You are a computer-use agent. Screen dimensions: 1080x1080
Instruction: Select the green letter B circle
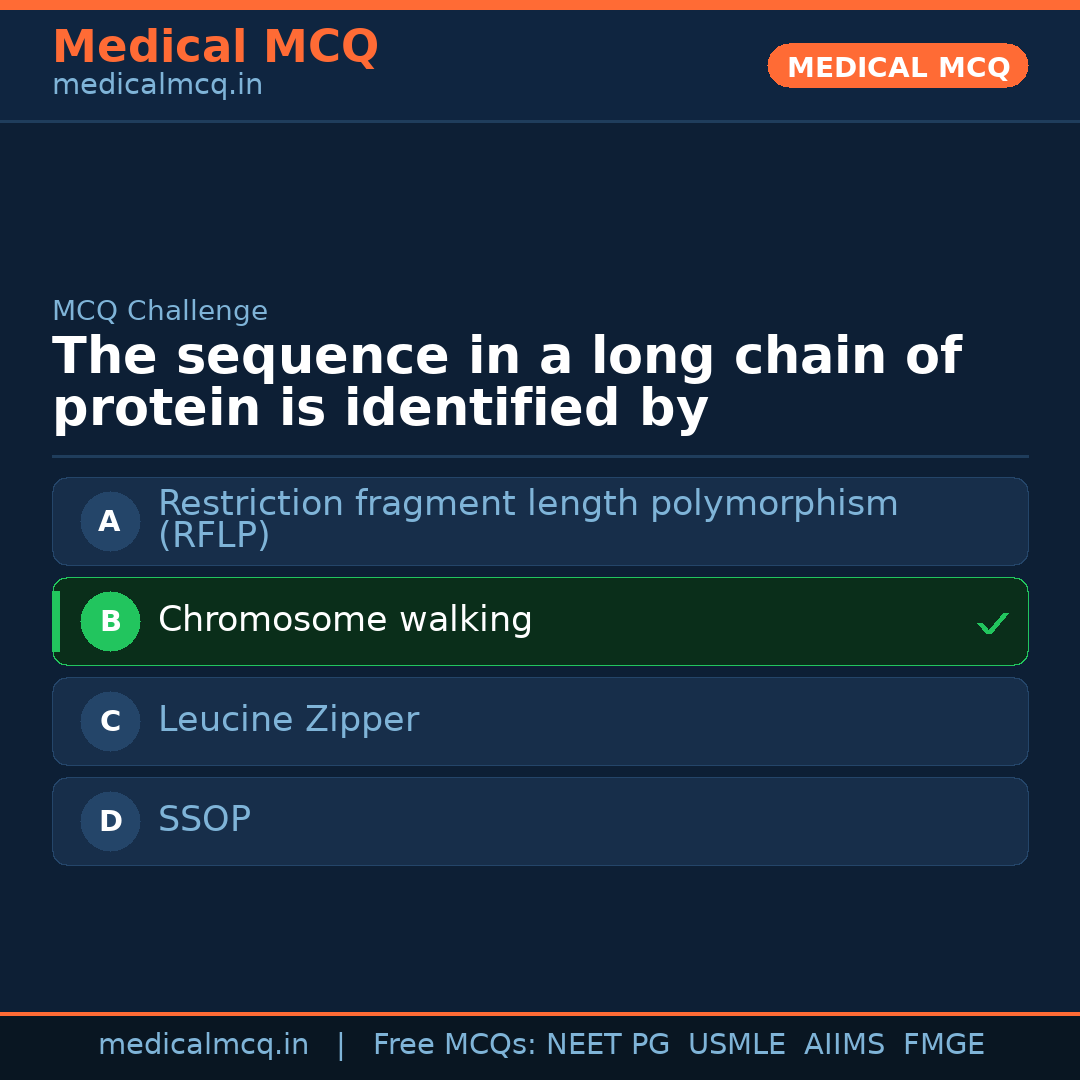pyautogui.click(x=110, y=621)
